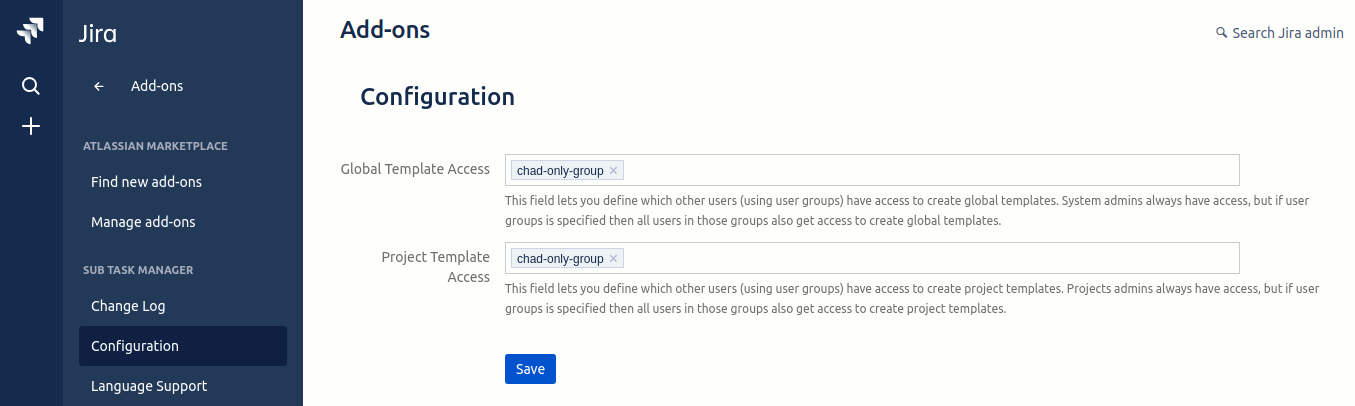The image size is (1355, 406).
Task: Focus the Global Template Access field
Action: click(x=872, y=170)
